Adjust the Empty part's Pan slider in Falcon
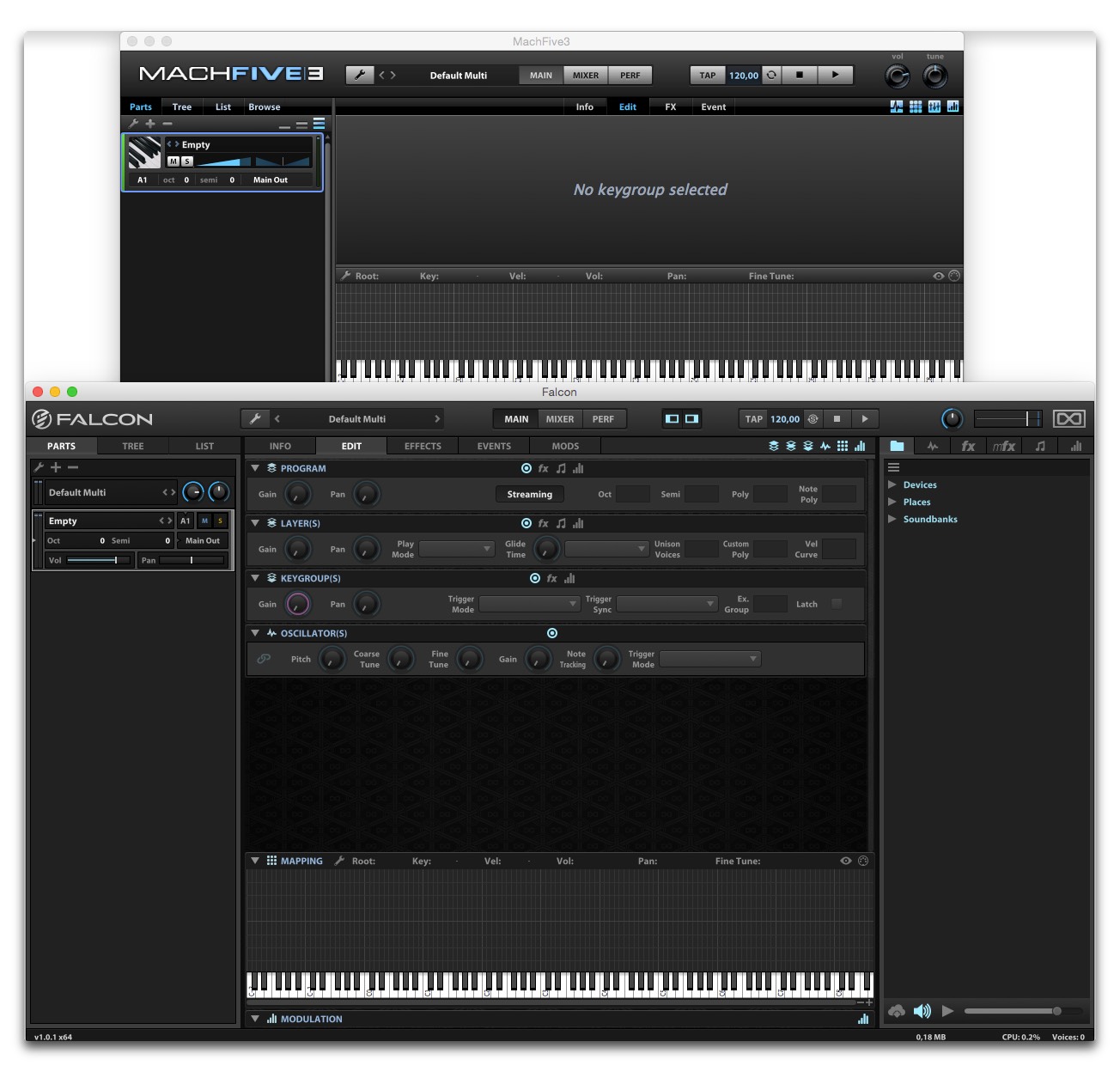The image size is (1120, 1072). pyautogui.click(x=192, y=560)
